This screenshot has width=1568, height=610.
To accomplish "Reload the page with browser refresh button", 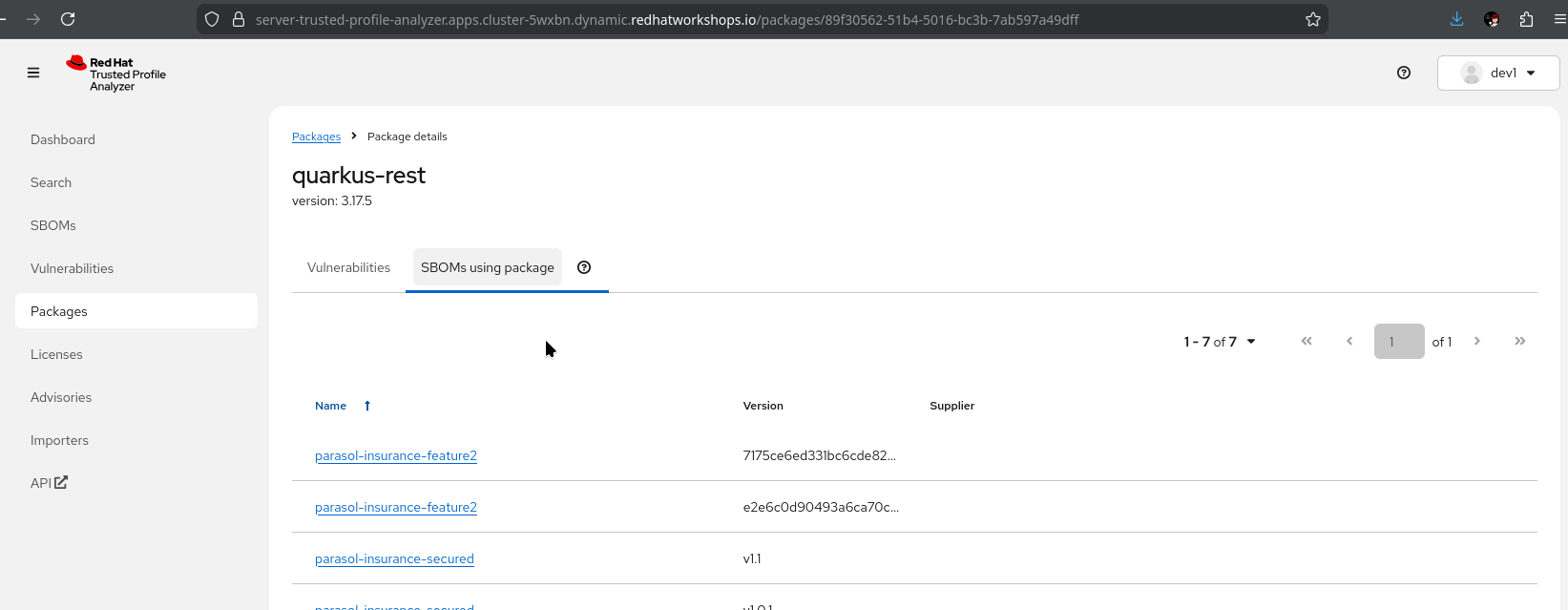I will coord(68,19).
